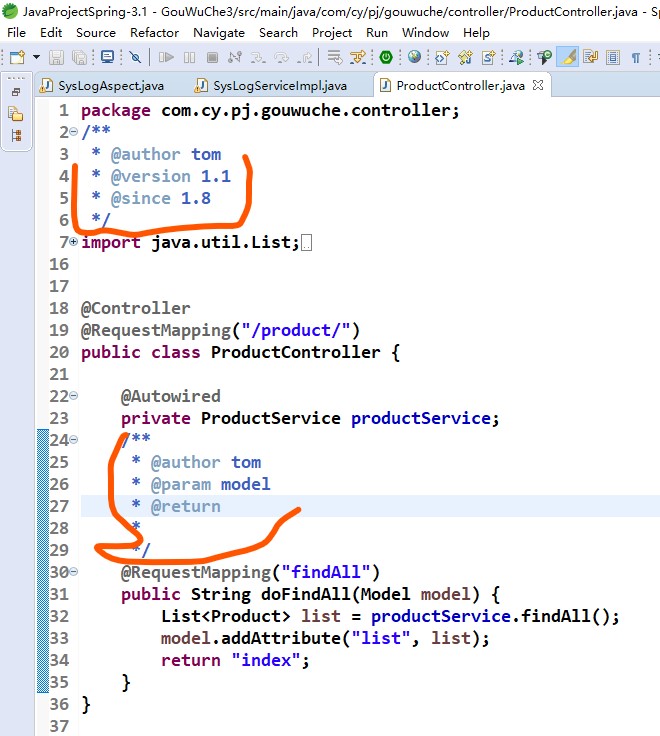Viewport: 660px width, 736px height.
Task: Open the Source menu
Action: point(96,32)
